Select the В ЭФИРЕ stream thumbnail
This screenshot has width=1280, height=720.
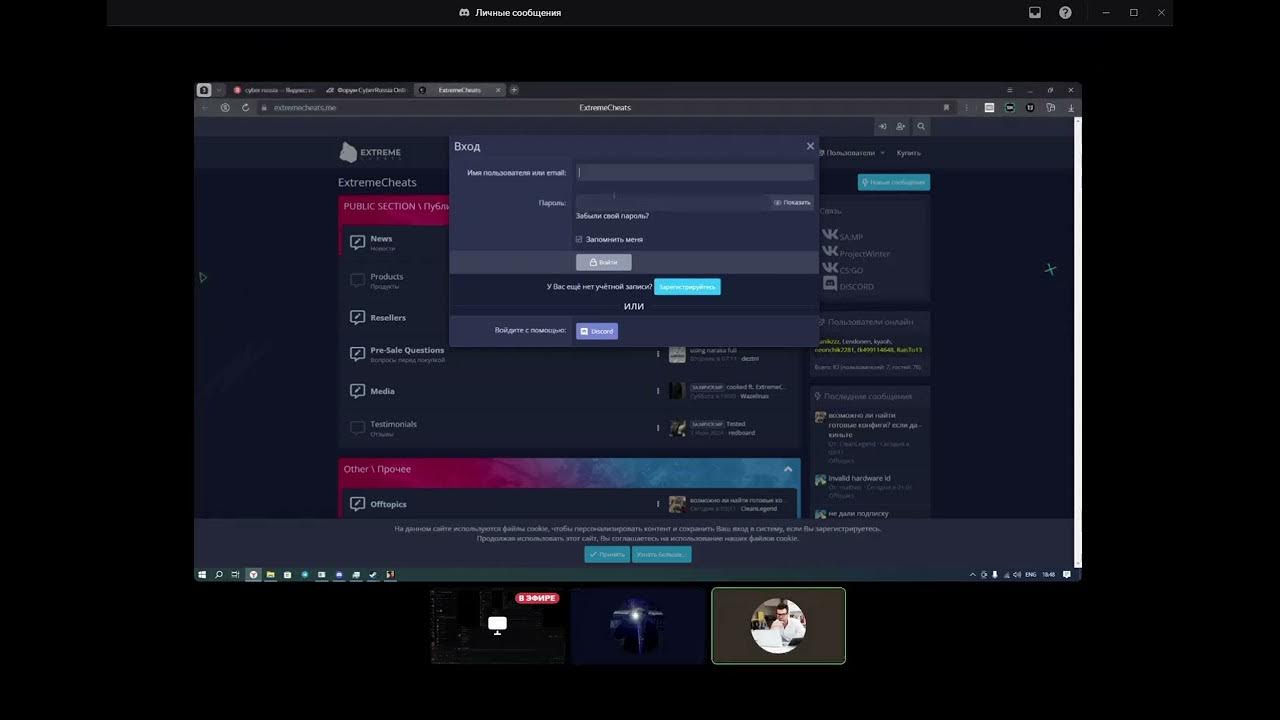[497, 626]
